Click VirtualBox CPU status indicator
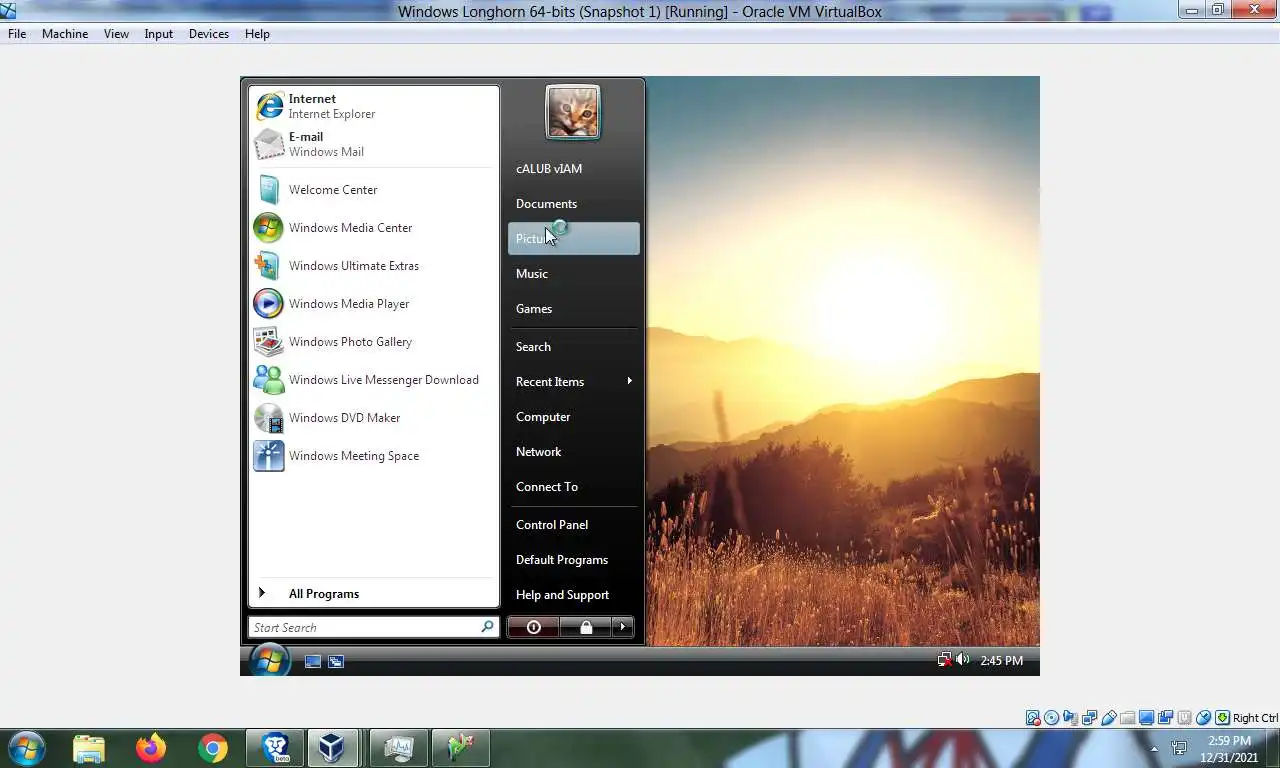Image resolution: width=1280 pixels, height=768 pixels. [x=1185, y=718]
